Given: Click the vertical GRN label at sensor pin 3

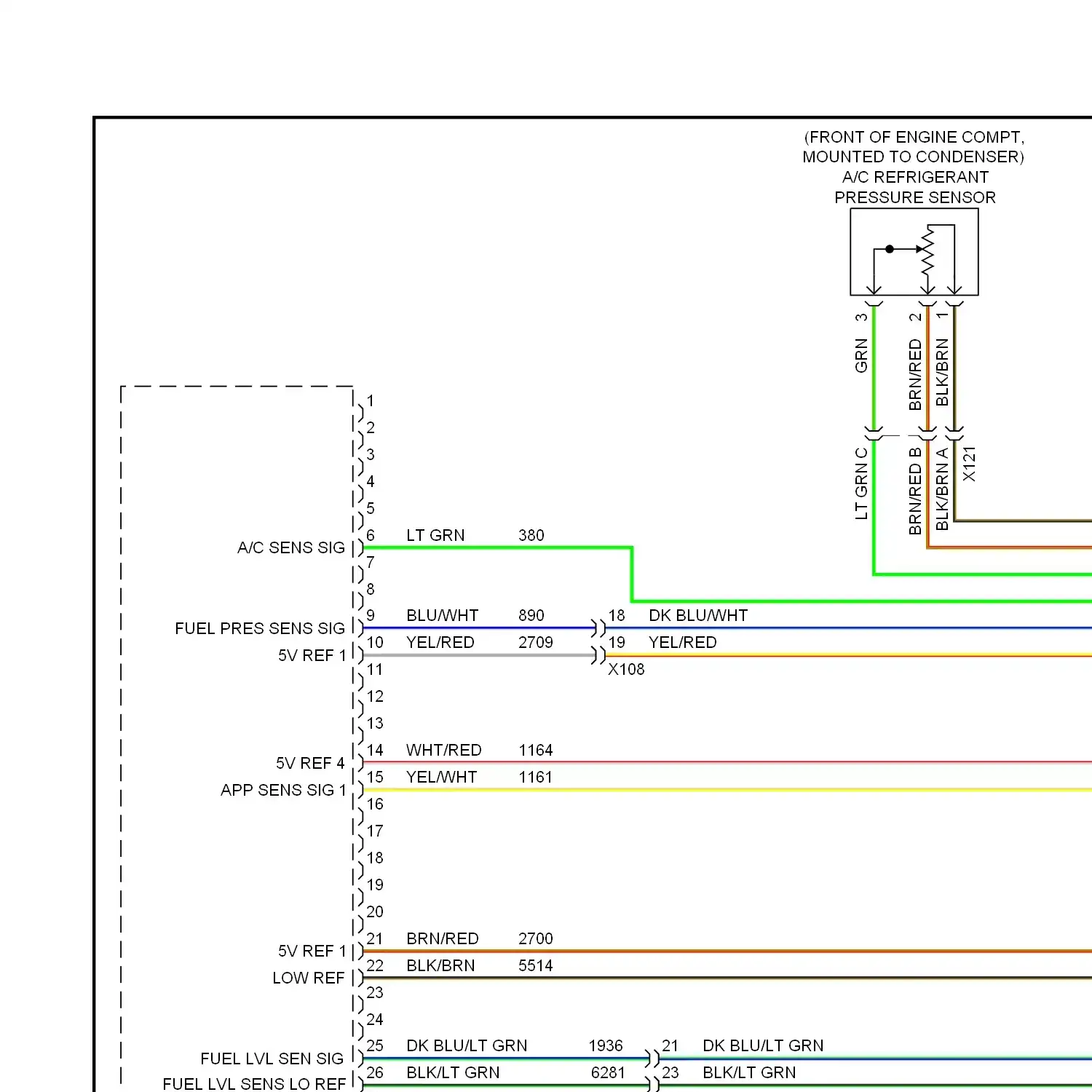Looking at the screenshot, I should (861, 355).
